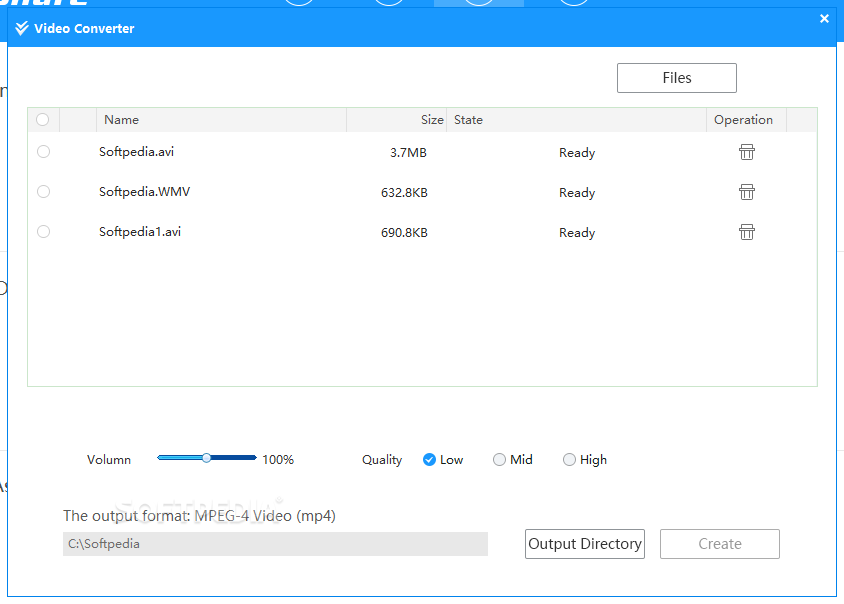Click the Create button

(x=720, y=544)
